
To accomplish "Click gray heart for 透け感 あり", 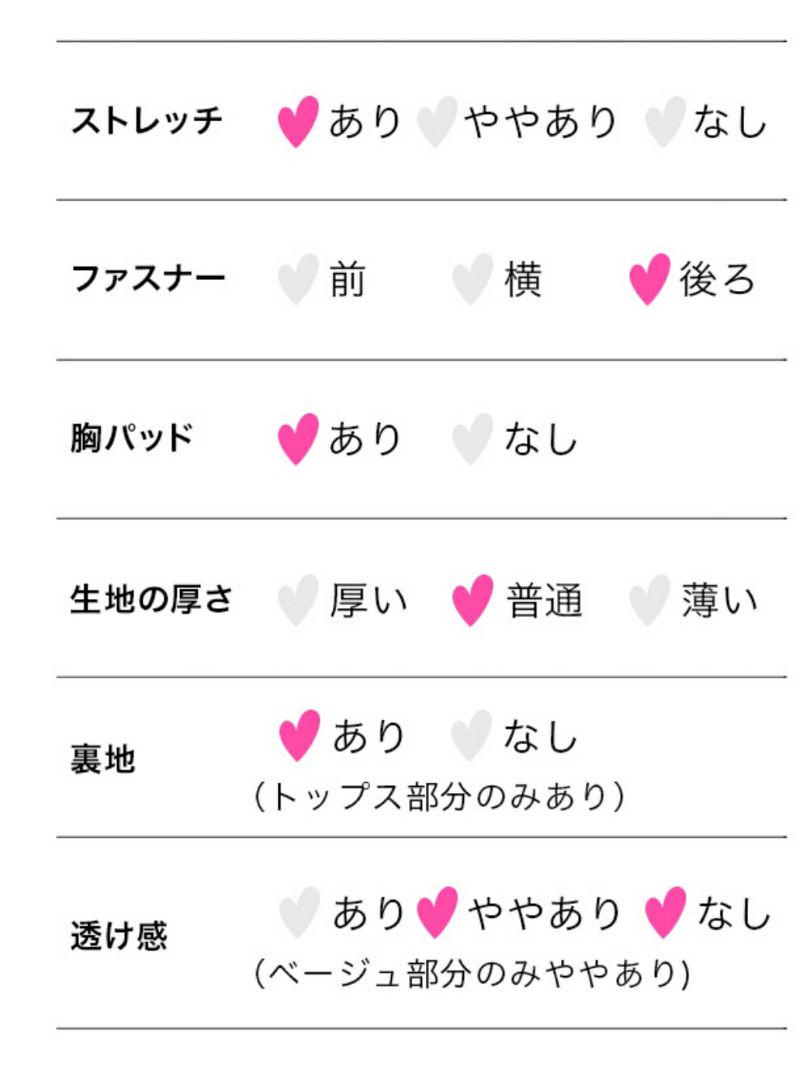I will coord(300,912).
